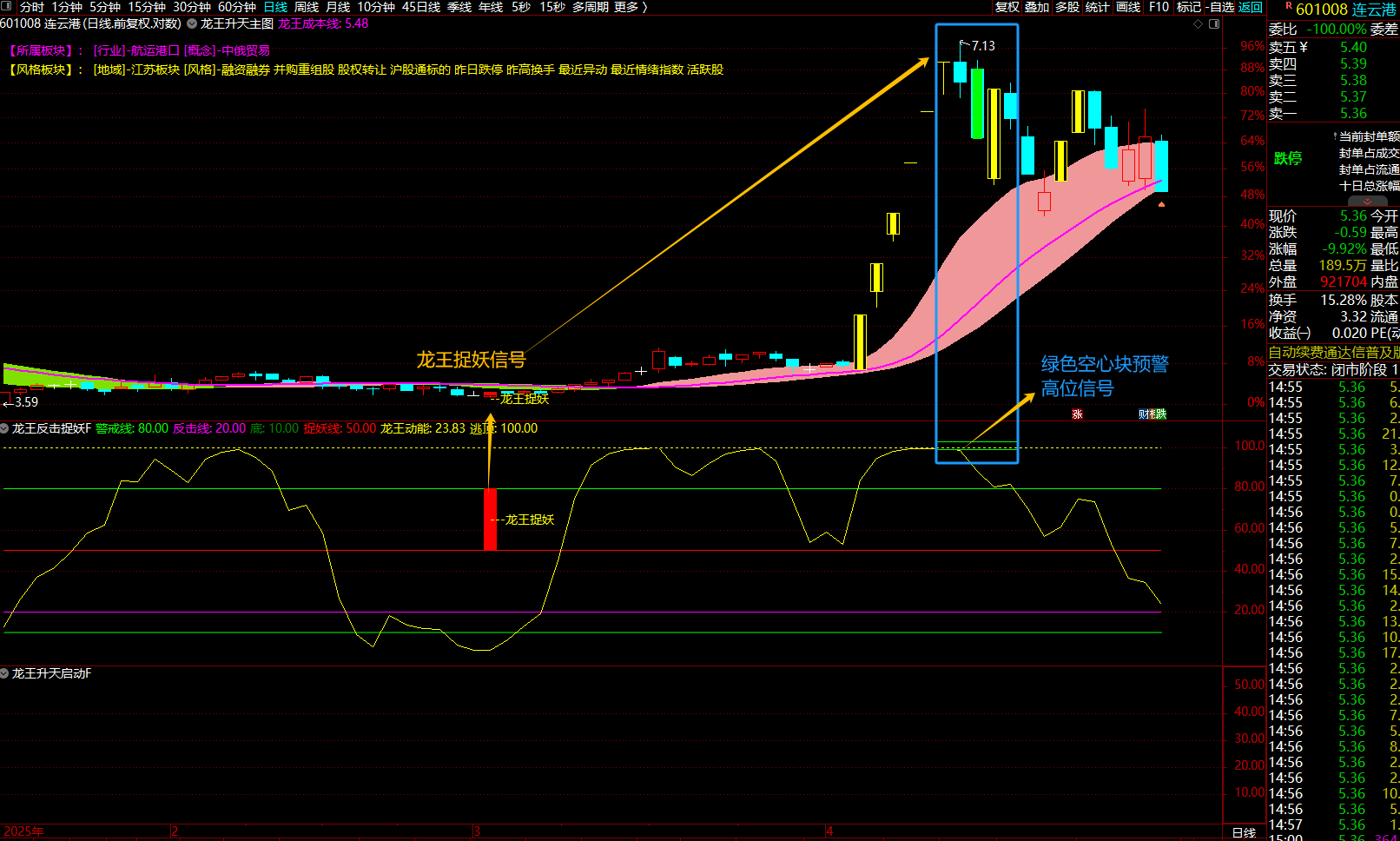Viewport: 1400px width, 841px height.
Task: Switch to 15分钟 period
Action: 147,7
